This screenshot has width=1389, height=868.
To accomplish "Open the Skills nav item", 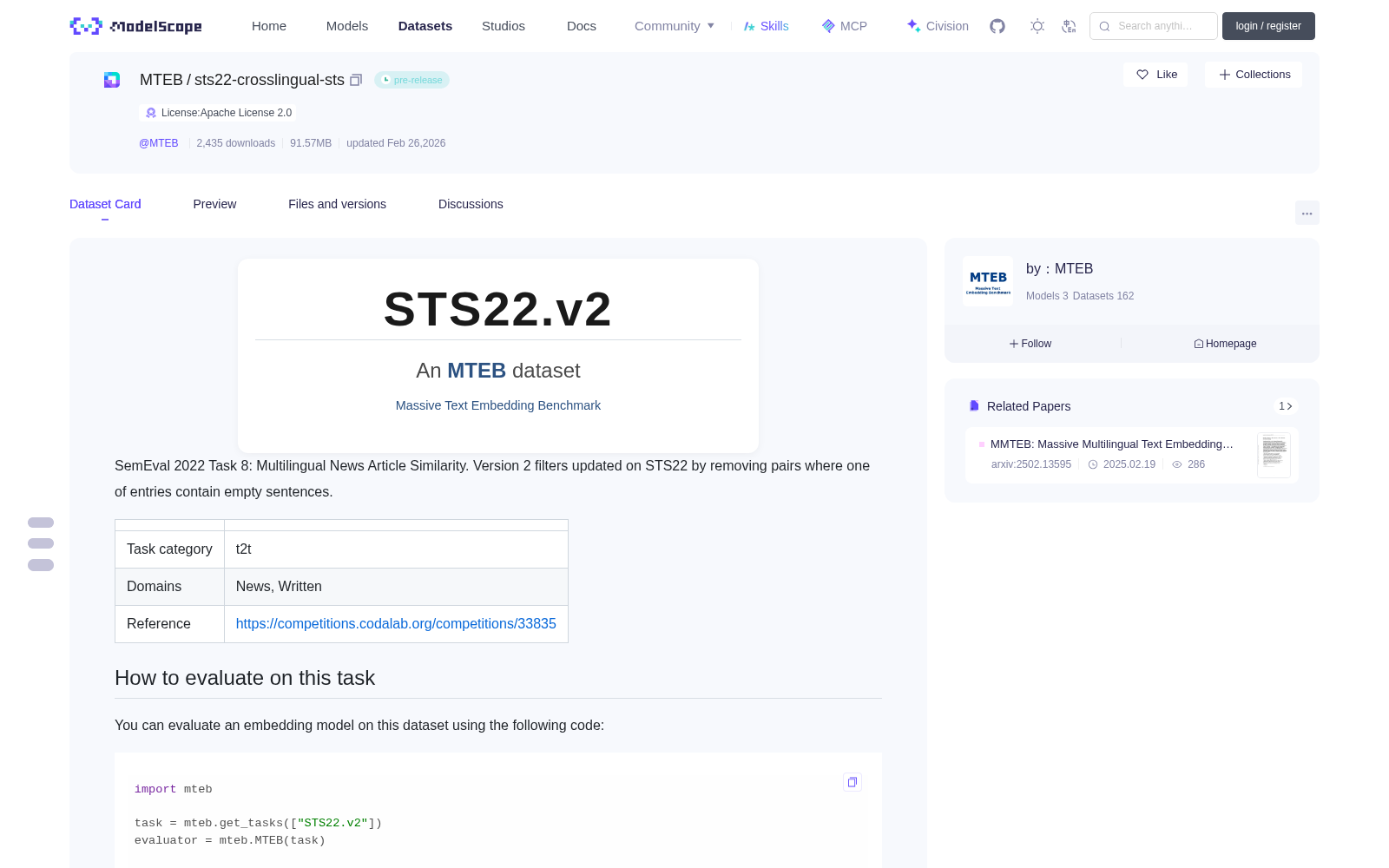I will (x=766, y=26).
